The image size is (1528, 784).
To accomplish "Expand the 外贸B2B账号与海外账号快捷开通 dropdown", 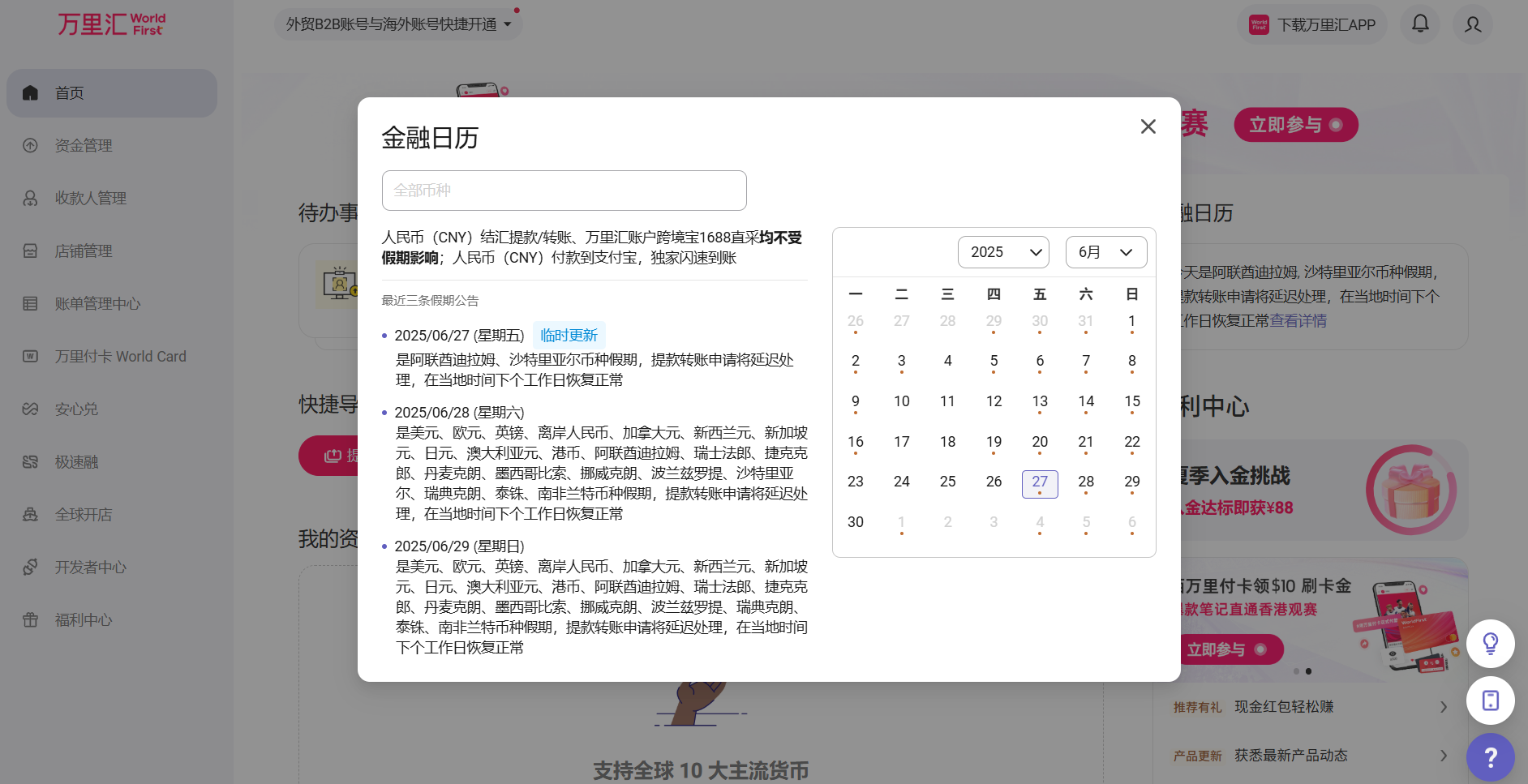I will click(398, 24).
